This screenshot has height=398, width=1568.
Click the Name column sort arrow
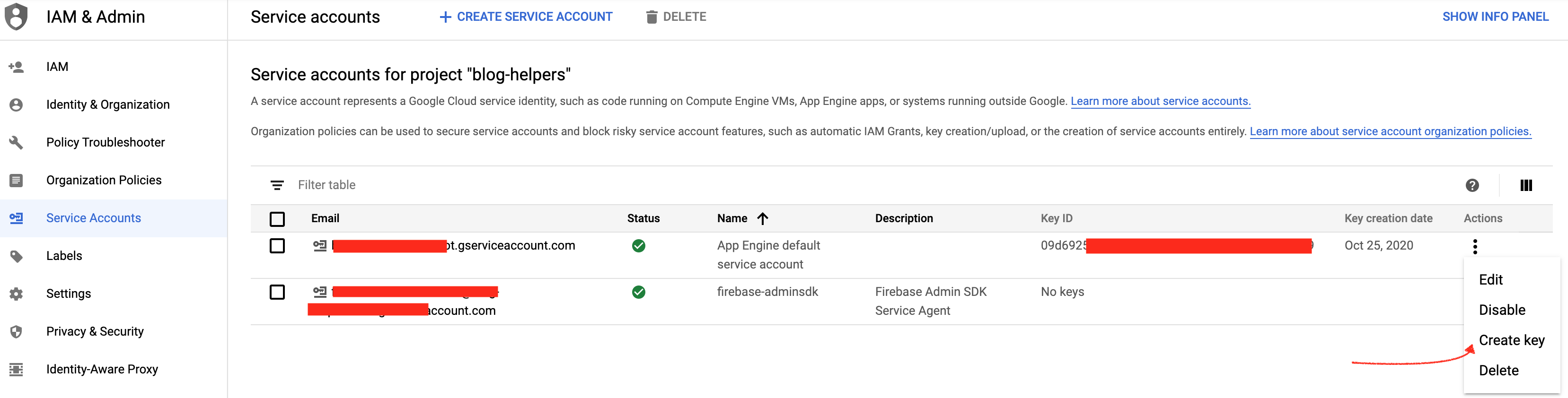pyautogui.click(x=762, y=218)
